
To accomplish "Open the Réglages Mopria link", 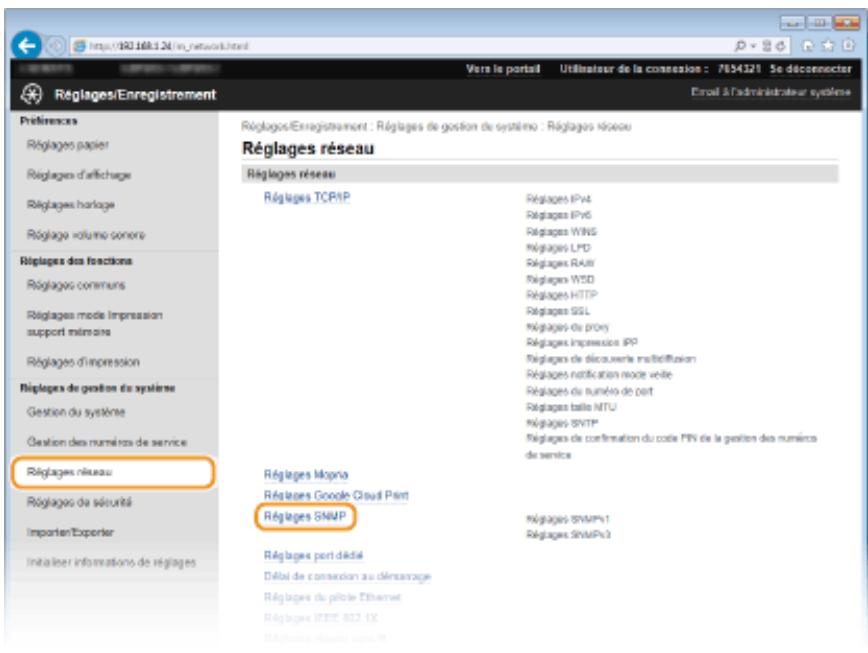I will (x=306, y=474).
